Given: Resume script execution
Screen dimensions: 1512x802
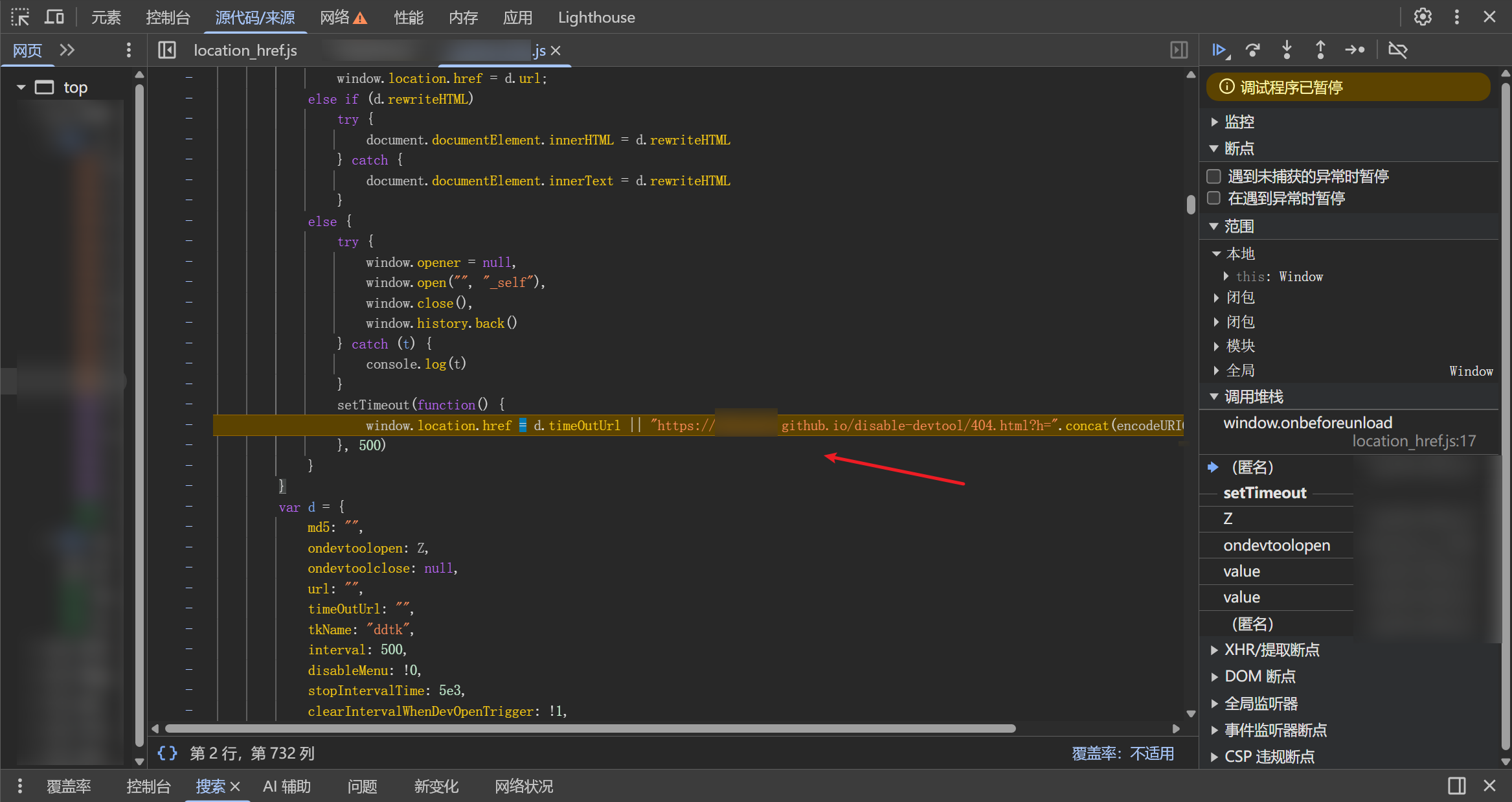Looking at the screenshot, I should [x=1220, y=50].
